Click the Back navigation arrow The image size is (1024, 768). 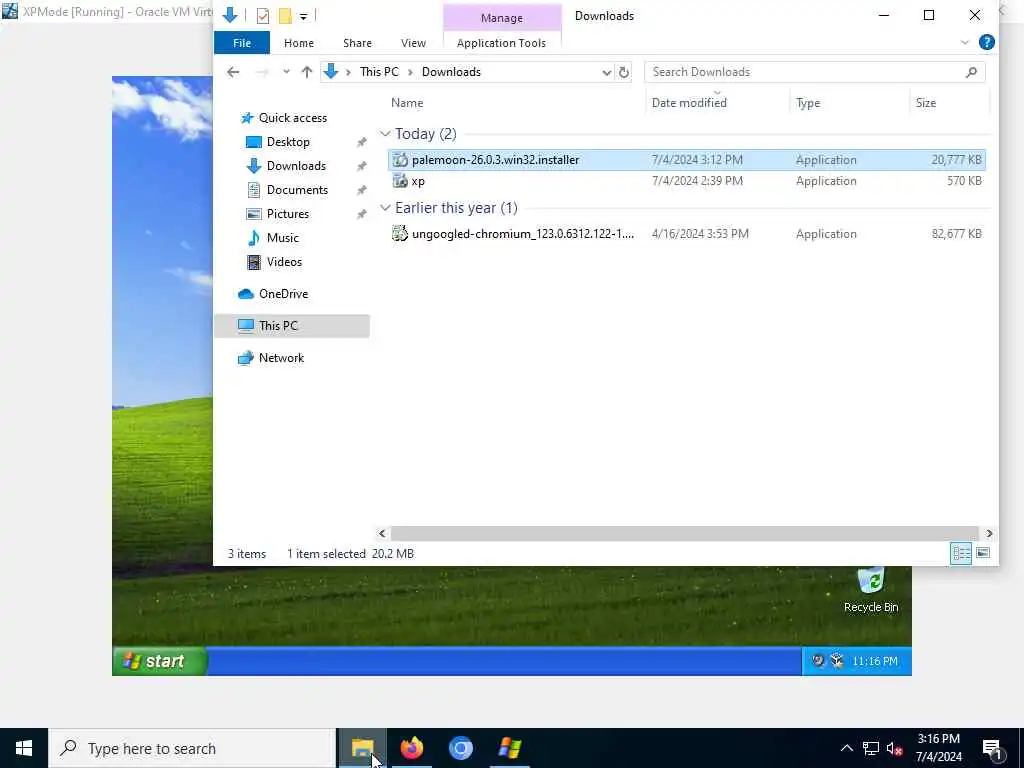pyautogui.click(x=233, y=72)
